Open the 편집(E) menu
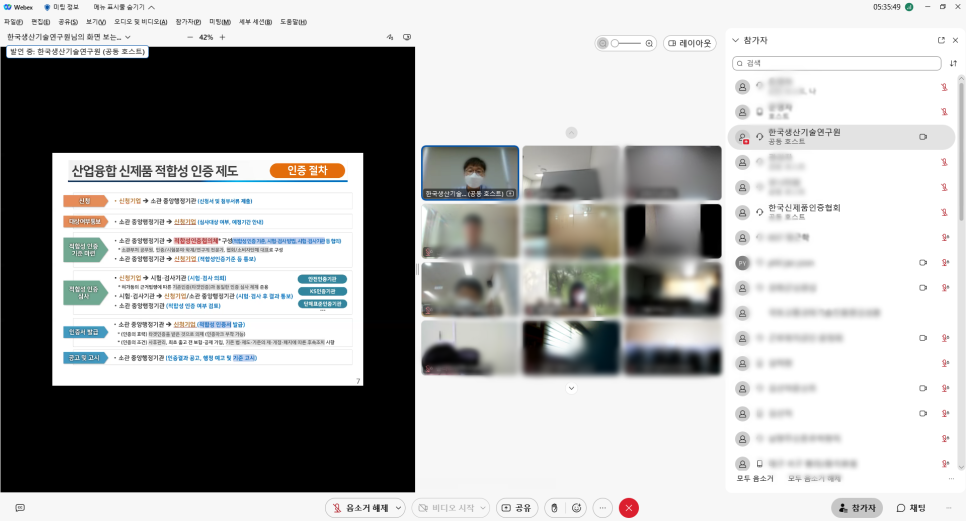966x521 pixels. tap(41, 22)
